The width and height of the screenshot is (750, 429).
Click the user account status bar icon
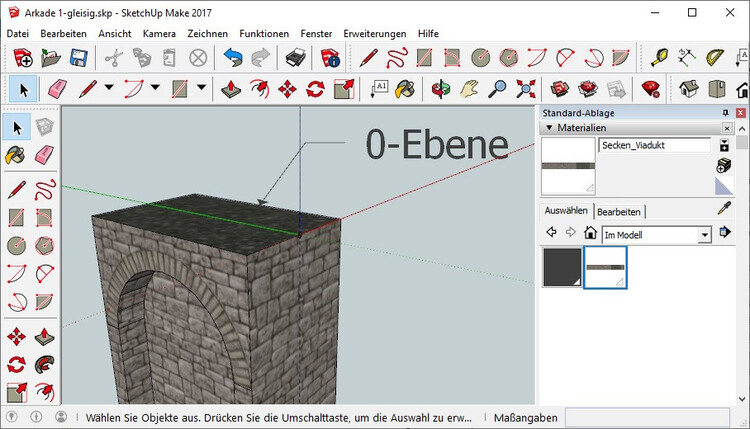point(61,417)
